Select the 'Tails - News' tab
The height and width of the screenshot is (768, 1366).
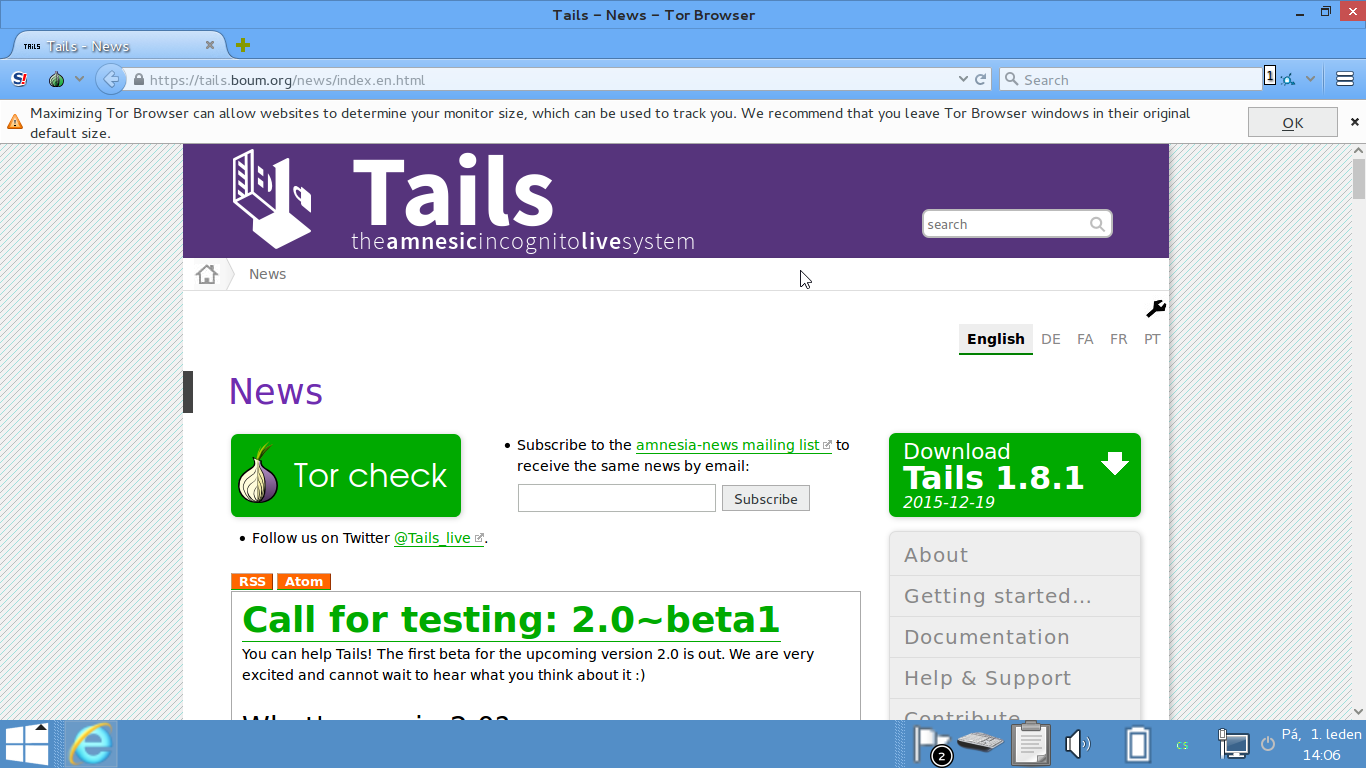(118, 45)
